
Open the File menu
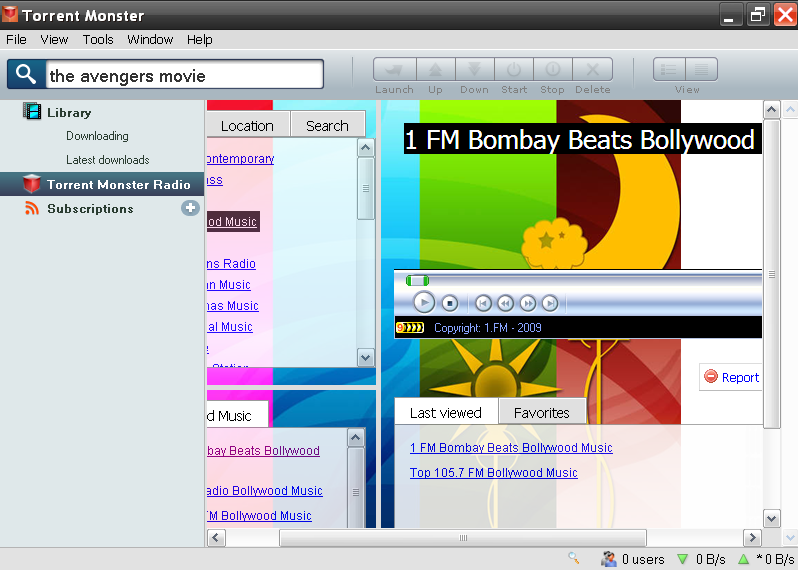point(16,40)
